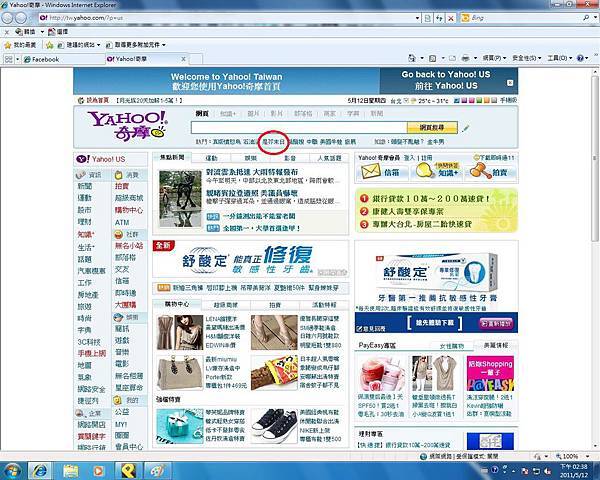Select the 運動 sports news tab
The image size is (600, 480).
(211, 158)
